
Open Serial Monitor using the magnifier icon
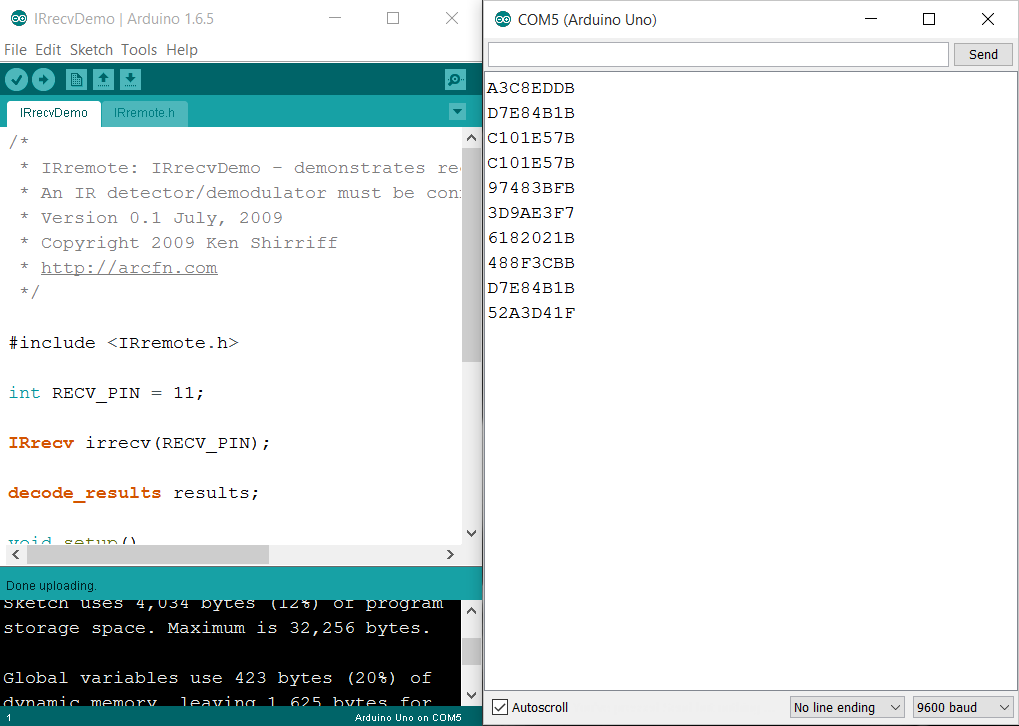[455, 80]
